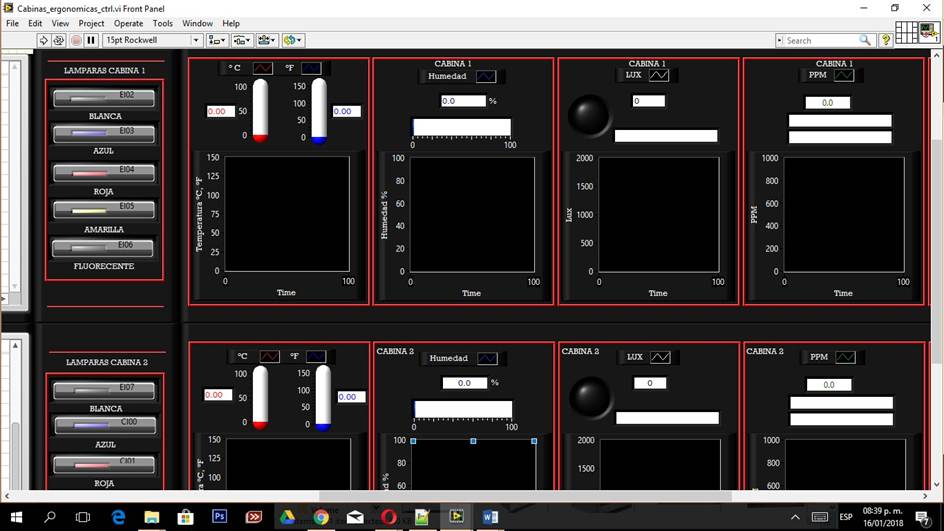
Task: Open the Operate menu
Action: point(128,23)
